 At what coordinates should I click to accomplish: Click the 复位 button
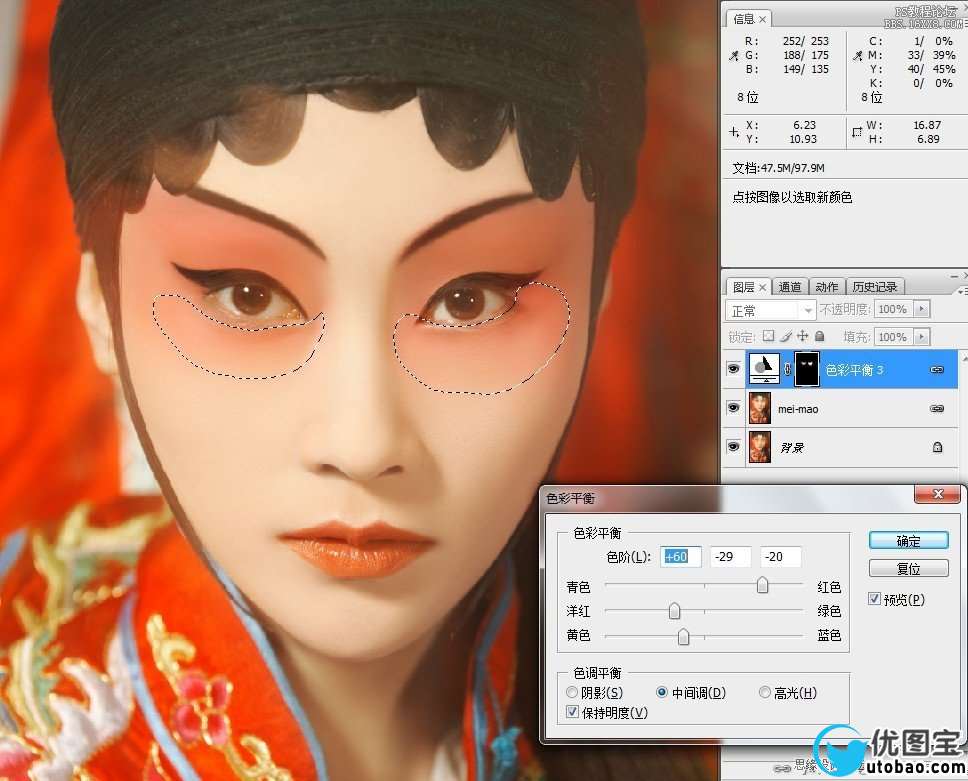908,569
